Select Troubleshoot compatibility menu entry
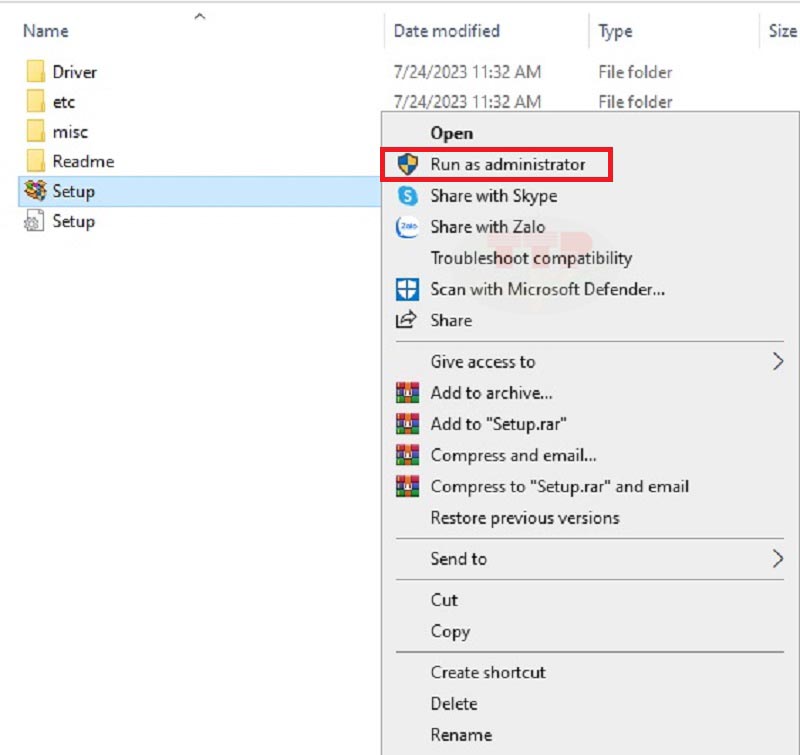Image resolution: width=800 pixels, height=755 pixels. pos(531,258)
